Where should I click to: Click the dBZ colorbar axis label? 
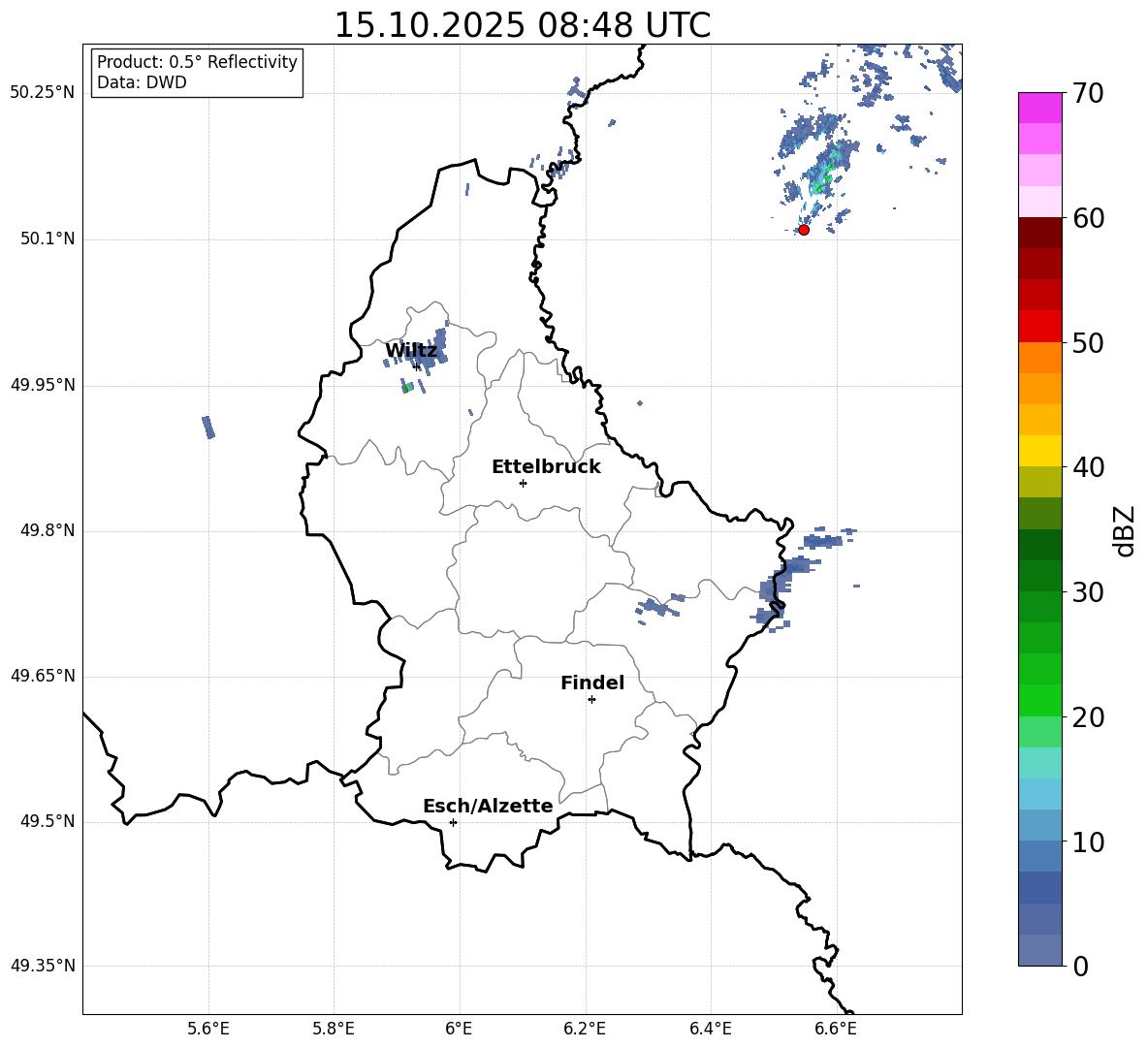coord(1126,530)
